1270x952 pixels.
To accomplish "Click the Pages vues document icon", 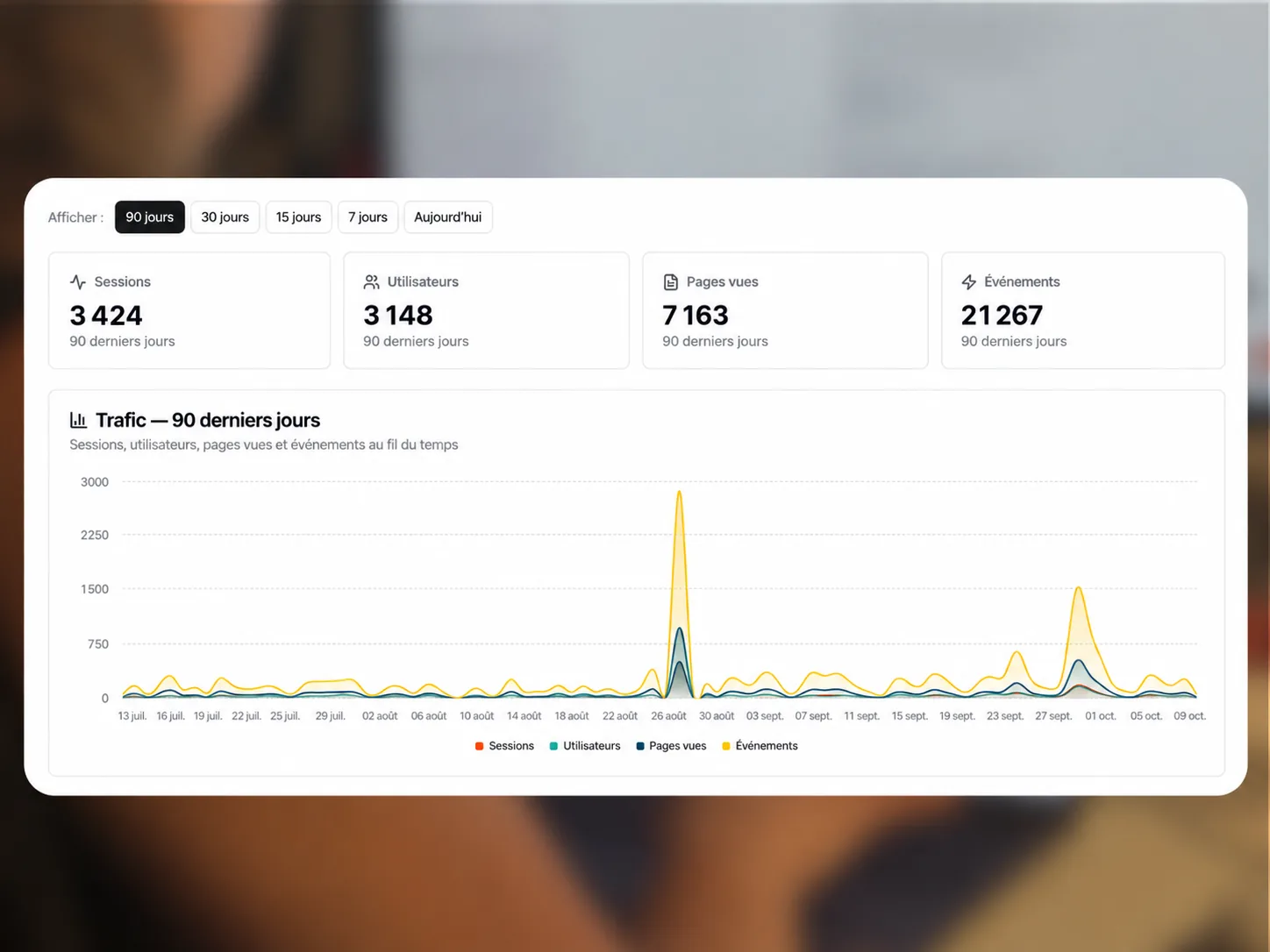I will (x=671, y=282).
